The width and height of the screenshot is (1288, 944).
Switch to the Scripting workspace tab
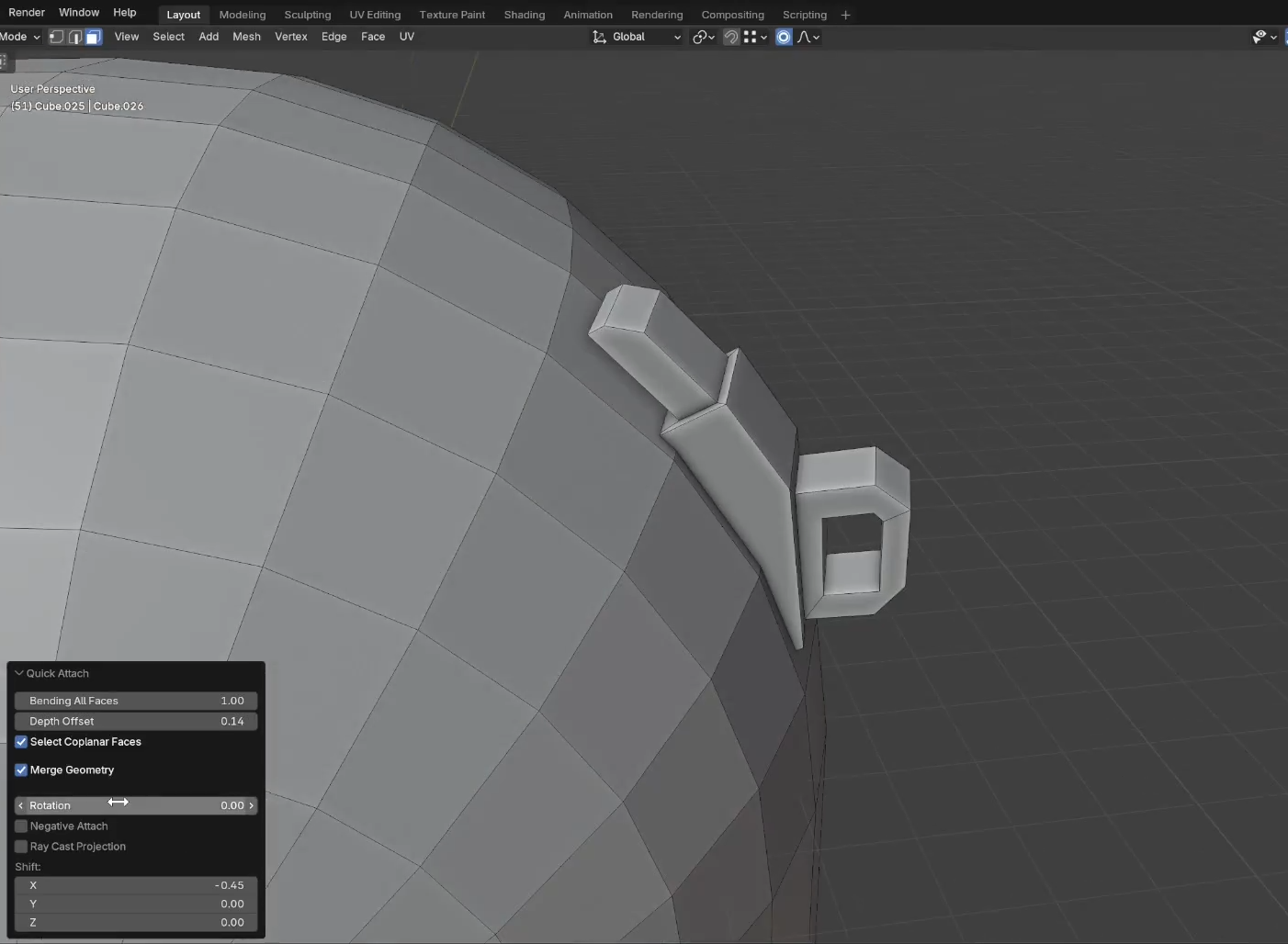[805, 15]
